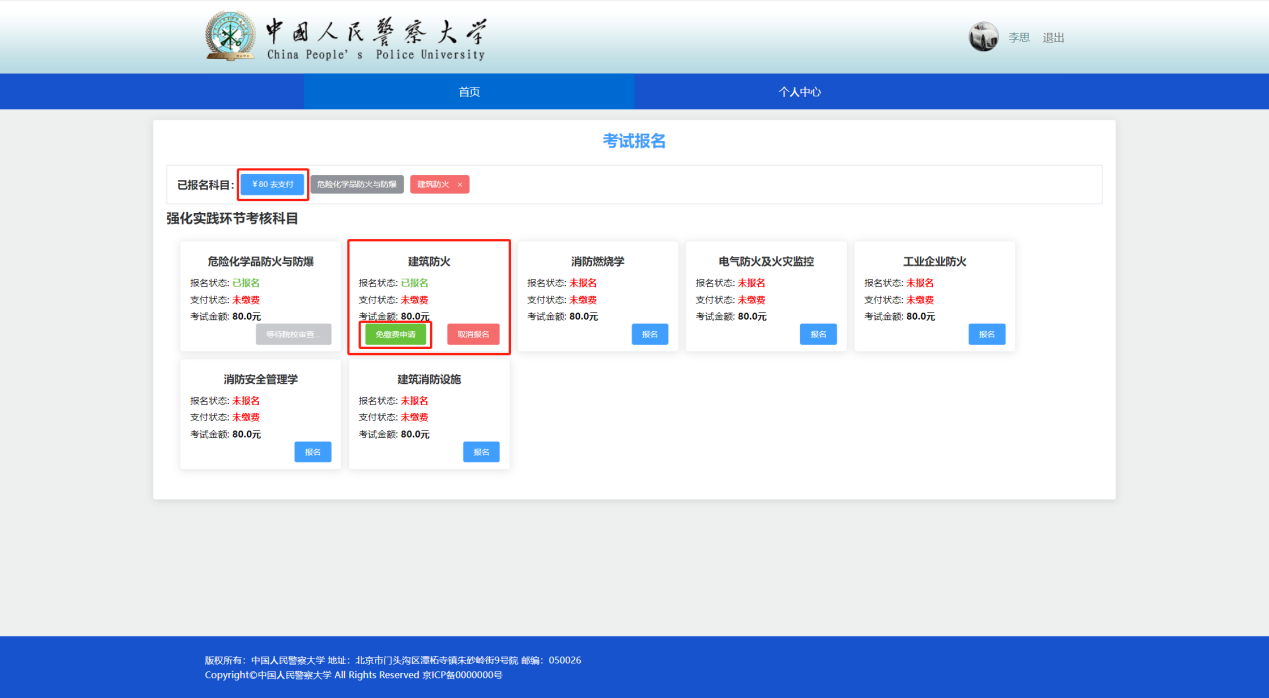The width and height of the screenshot is (1269, 698).
Task: Click the red 建筑防火 registered tag
Action: (433, 185)
